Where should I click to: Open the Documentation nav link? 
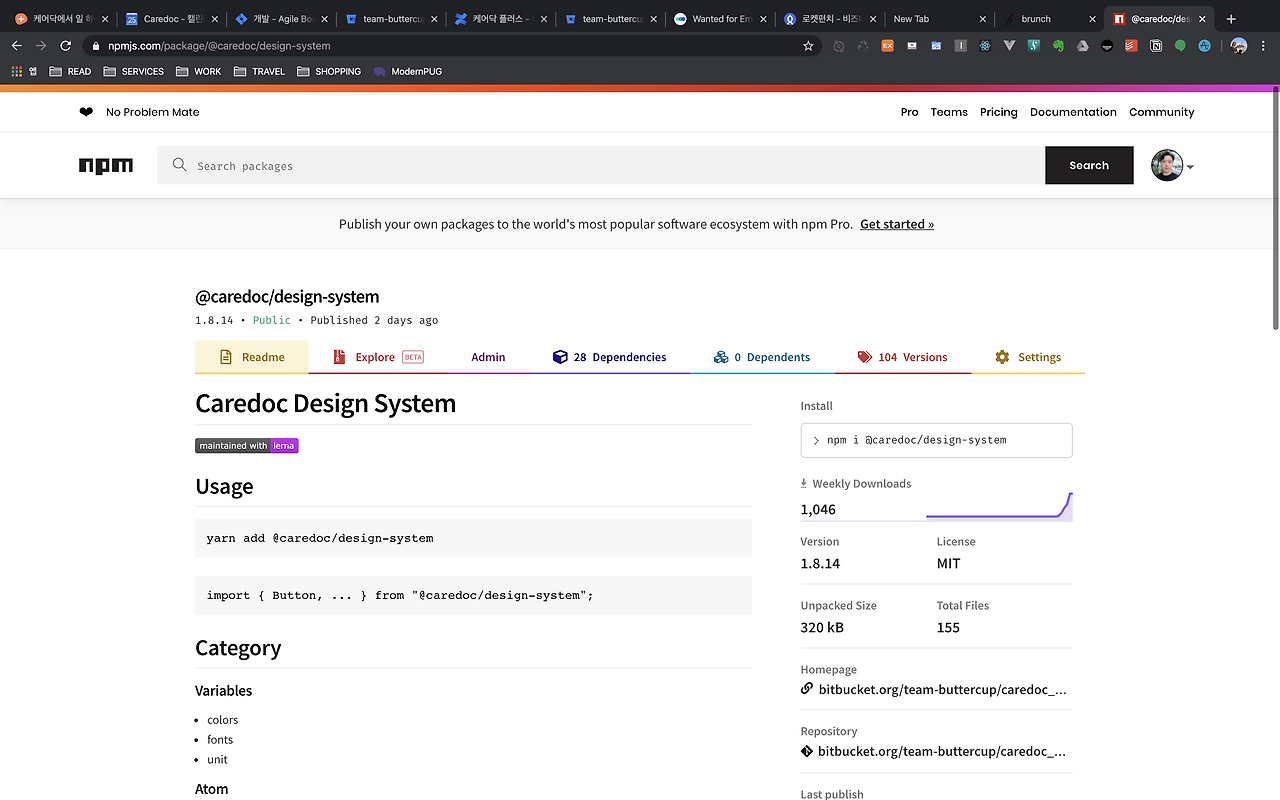pyautogui.click(x=1073, y=112)
